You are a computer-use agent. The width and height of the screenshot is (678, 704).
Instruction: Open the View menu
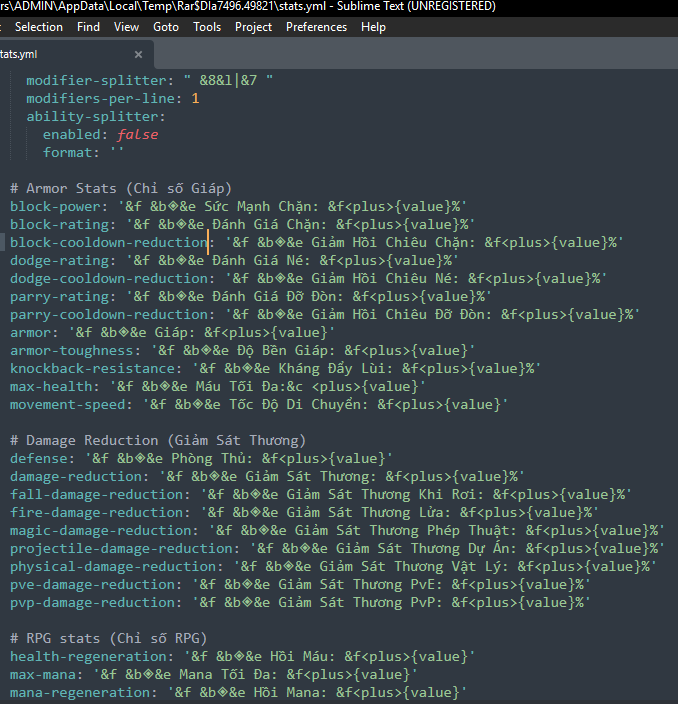pyautogui.click(x=127, y=27)
